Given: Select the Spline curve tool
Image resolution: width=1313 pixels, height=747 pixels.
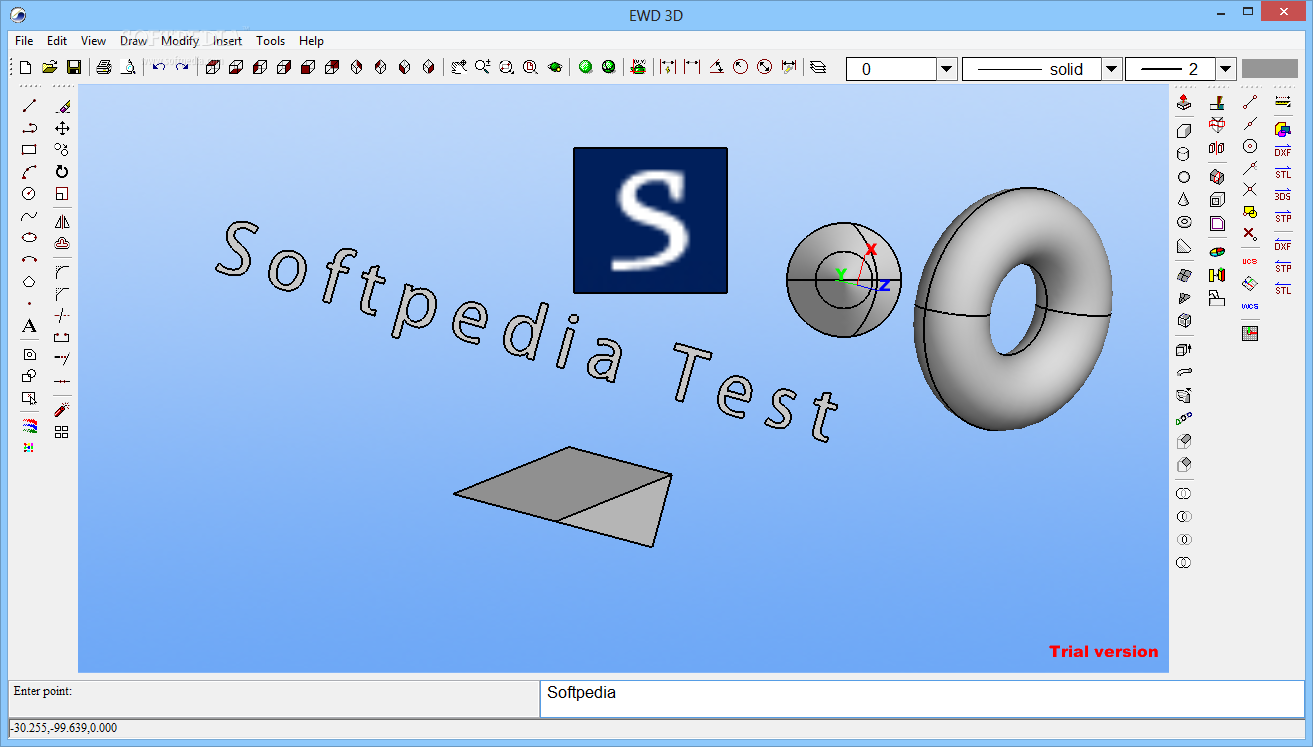Looking at the screenshot, I should click(29, 216).
